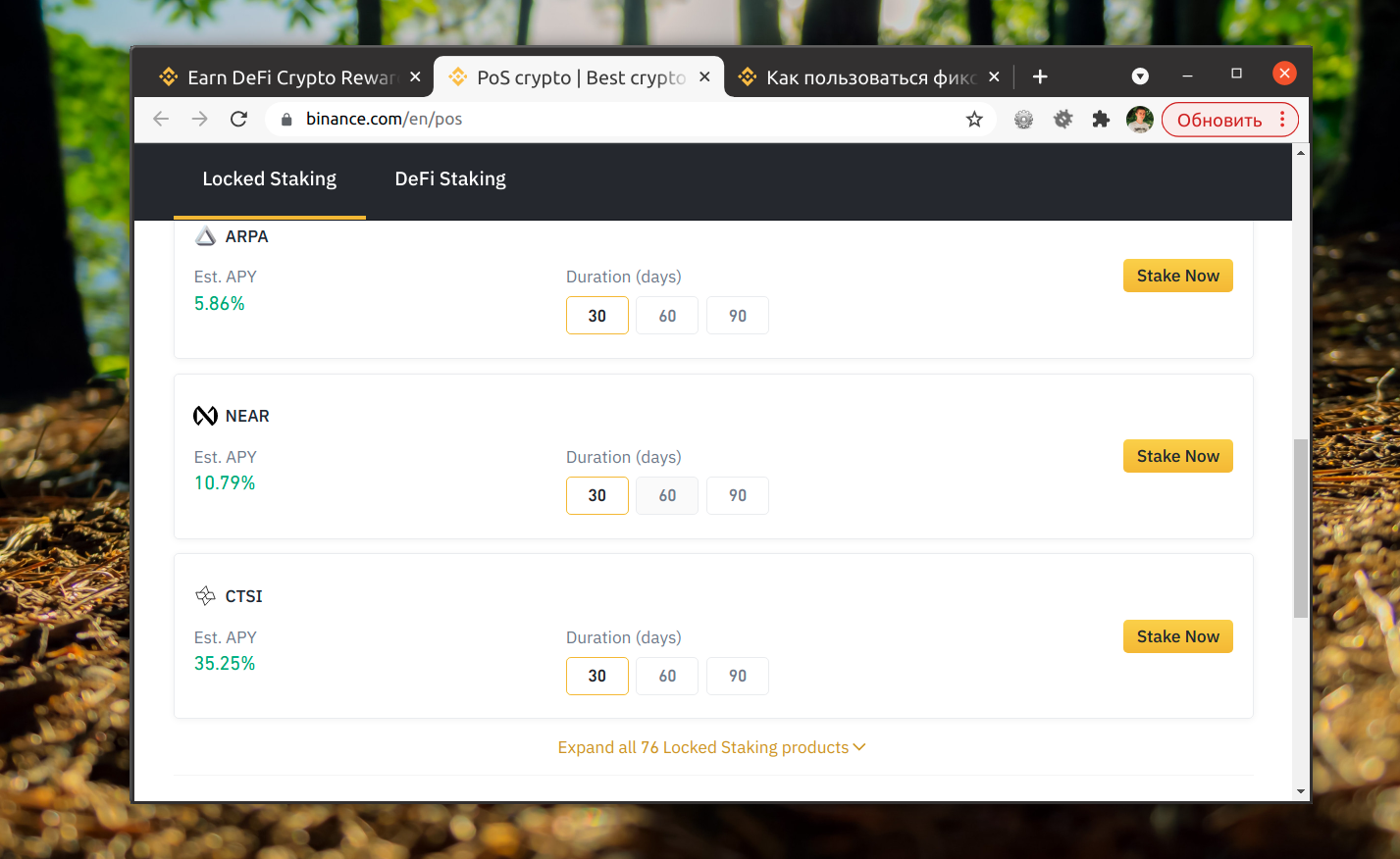The height and width of the screenshot is (859, 1400).
Task: Click the browser forward arrow
Action: point(200,119)
